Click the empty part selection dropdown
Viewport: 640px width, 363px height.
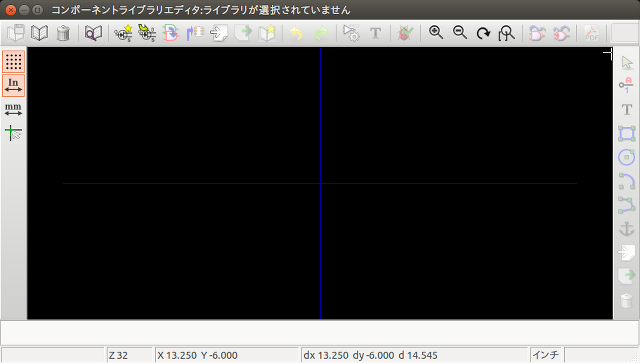(x=625, y=33)
